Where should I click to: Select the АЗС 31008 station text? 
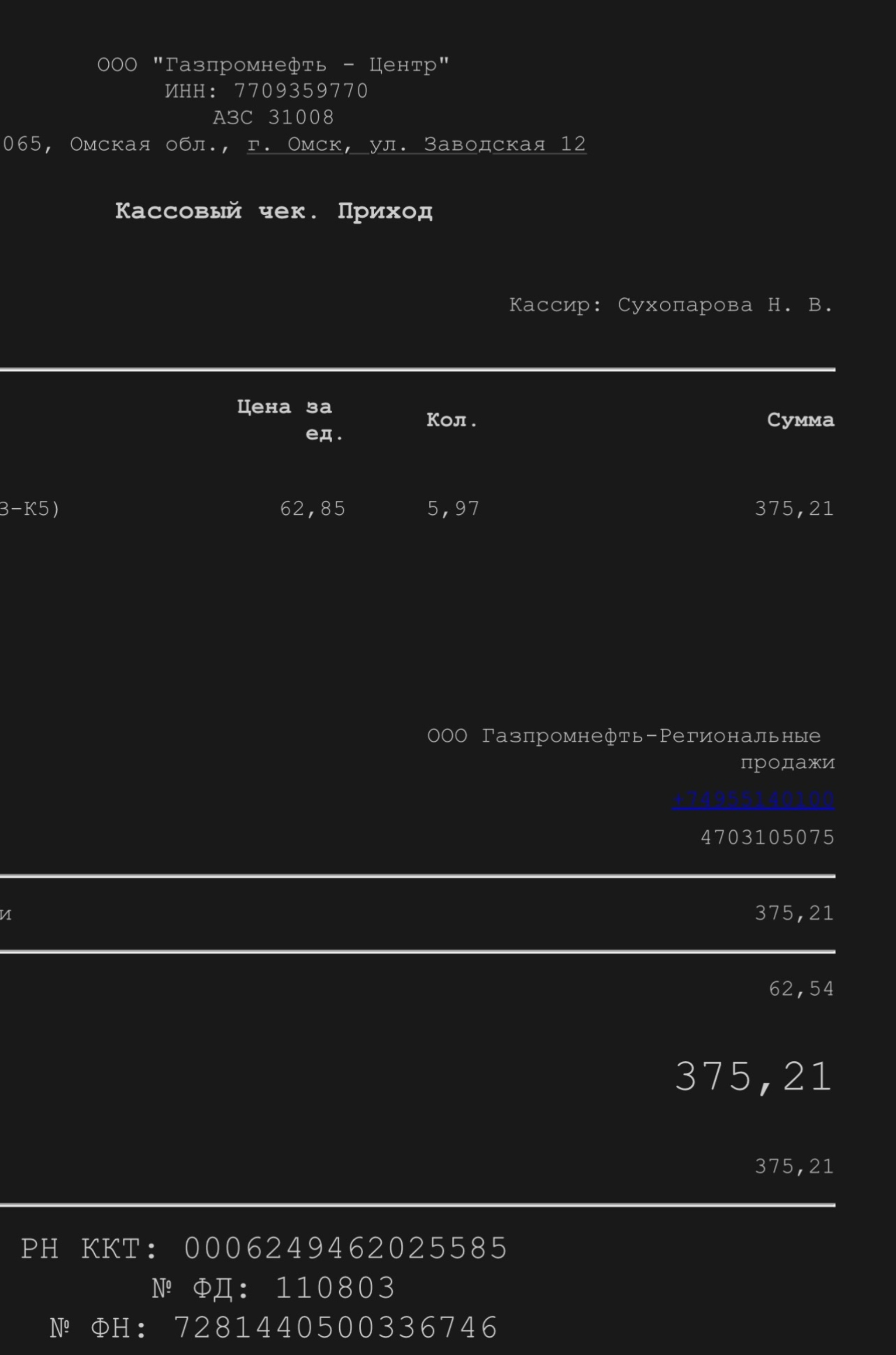click(273, 118)
